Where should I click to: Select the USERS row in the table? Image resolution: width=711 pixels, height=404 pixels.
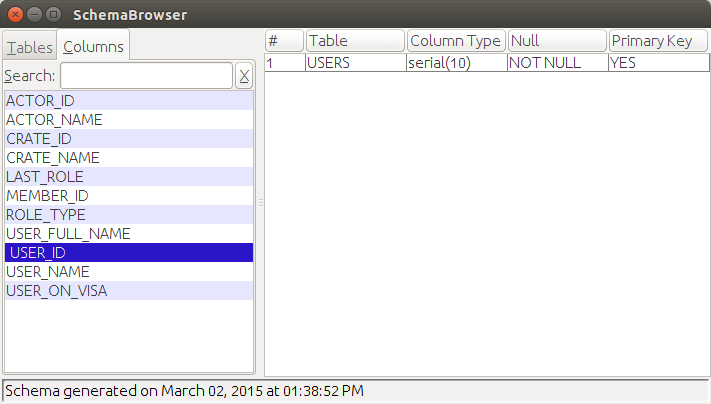pos(355,62)
